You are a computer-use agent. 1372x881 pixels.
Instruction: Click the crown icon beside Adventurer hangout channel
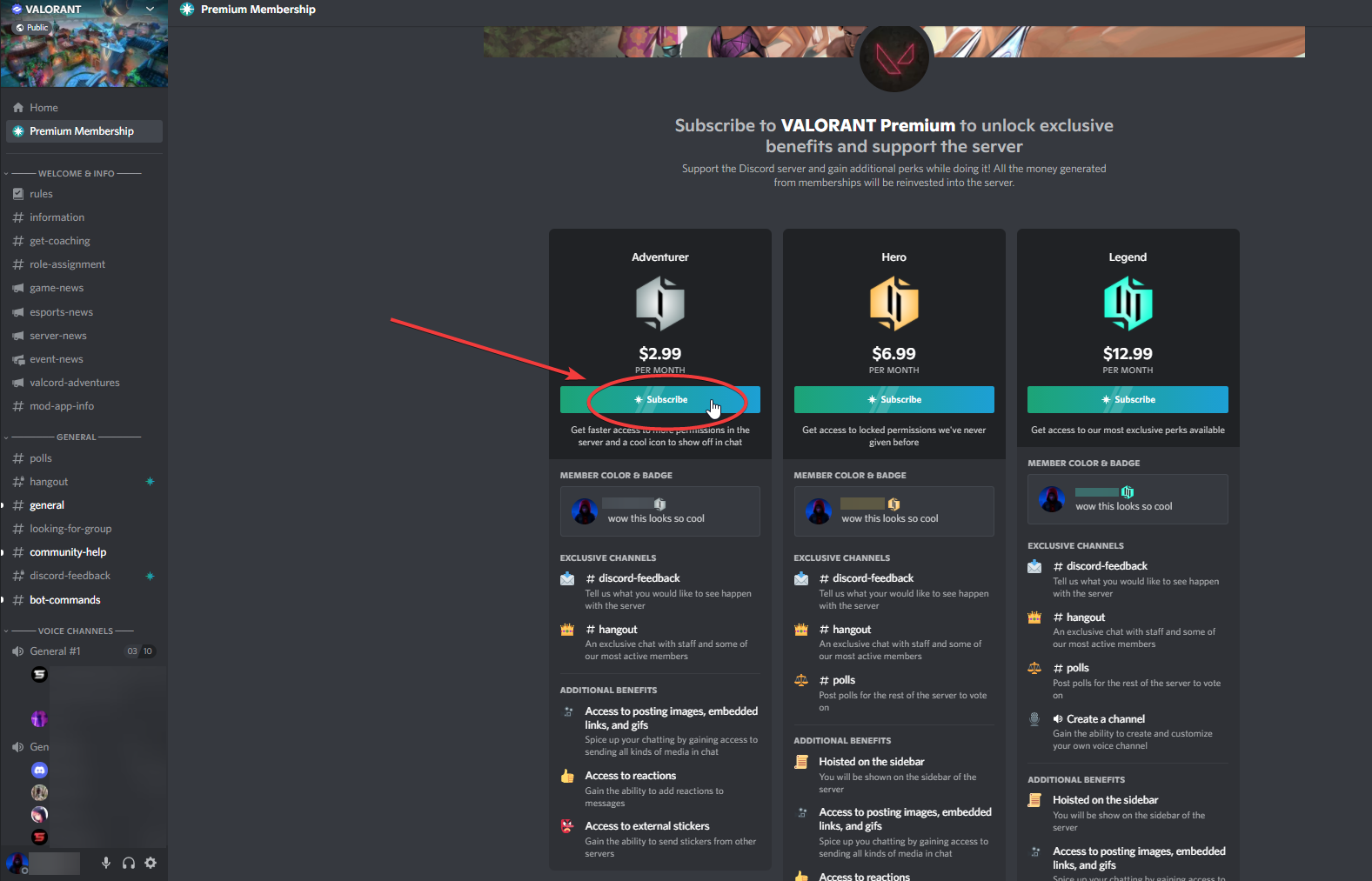tap(567, 630)
